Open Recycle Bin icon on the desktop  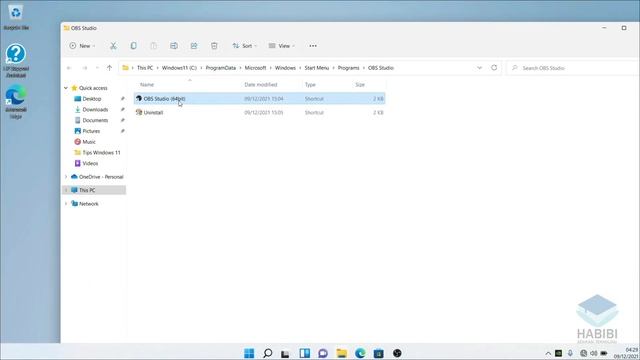click(x=16, y=17)
